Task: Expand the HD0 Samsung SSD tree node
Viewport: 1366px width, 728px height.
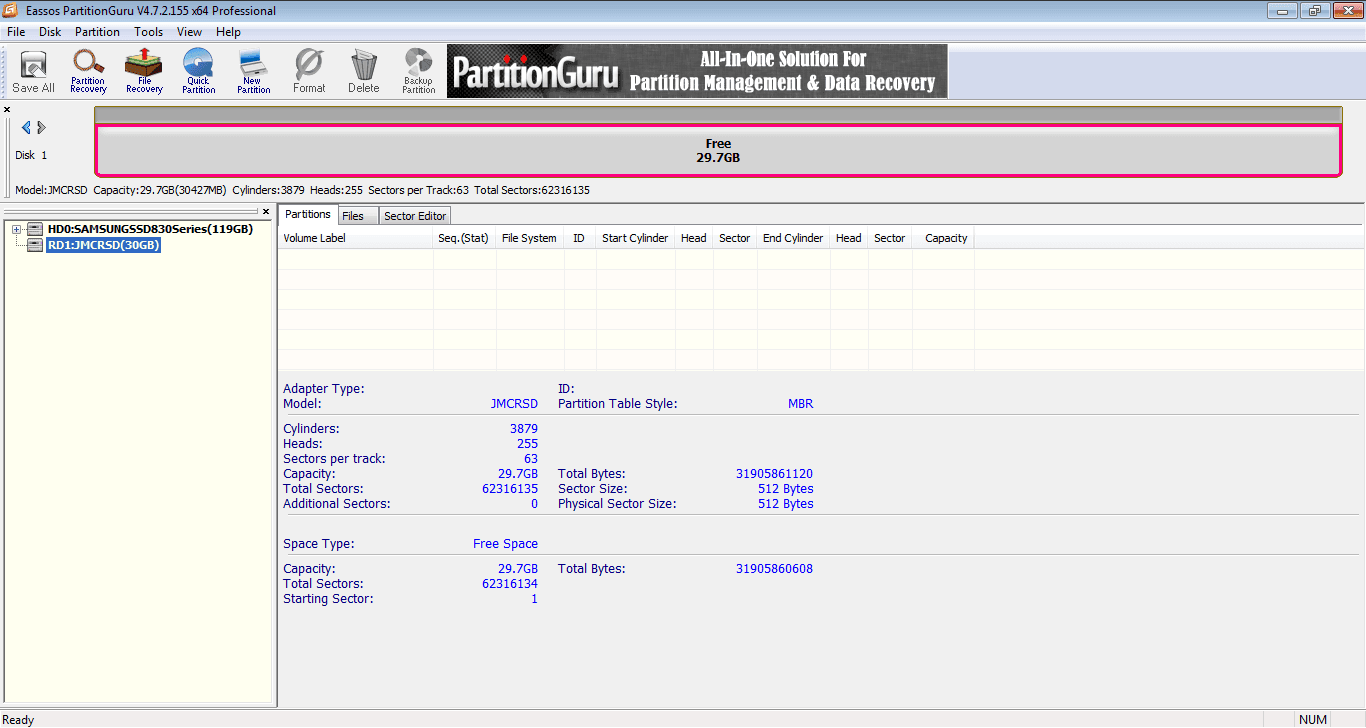Action: pyautogui.click(x=17, y=230)
